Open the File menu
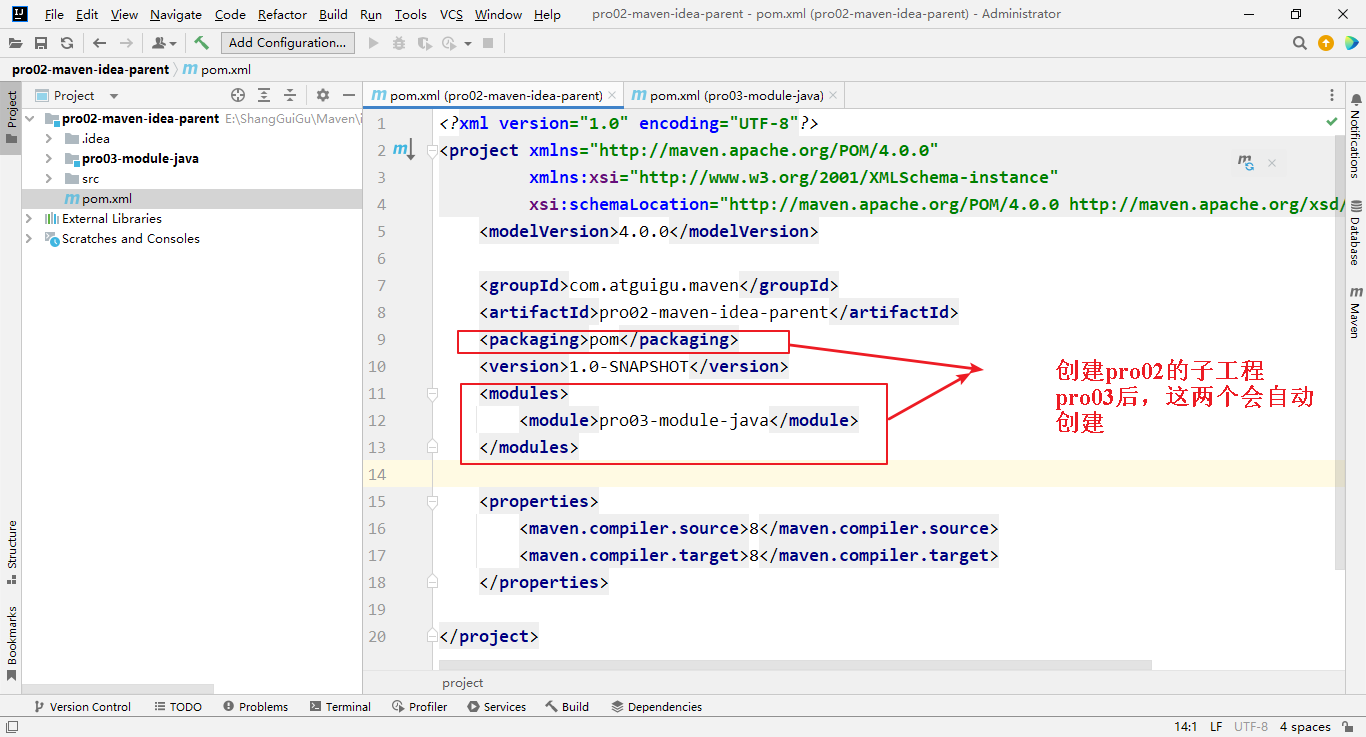This screenshot has height=737, width=1366. tap(54, 14)
